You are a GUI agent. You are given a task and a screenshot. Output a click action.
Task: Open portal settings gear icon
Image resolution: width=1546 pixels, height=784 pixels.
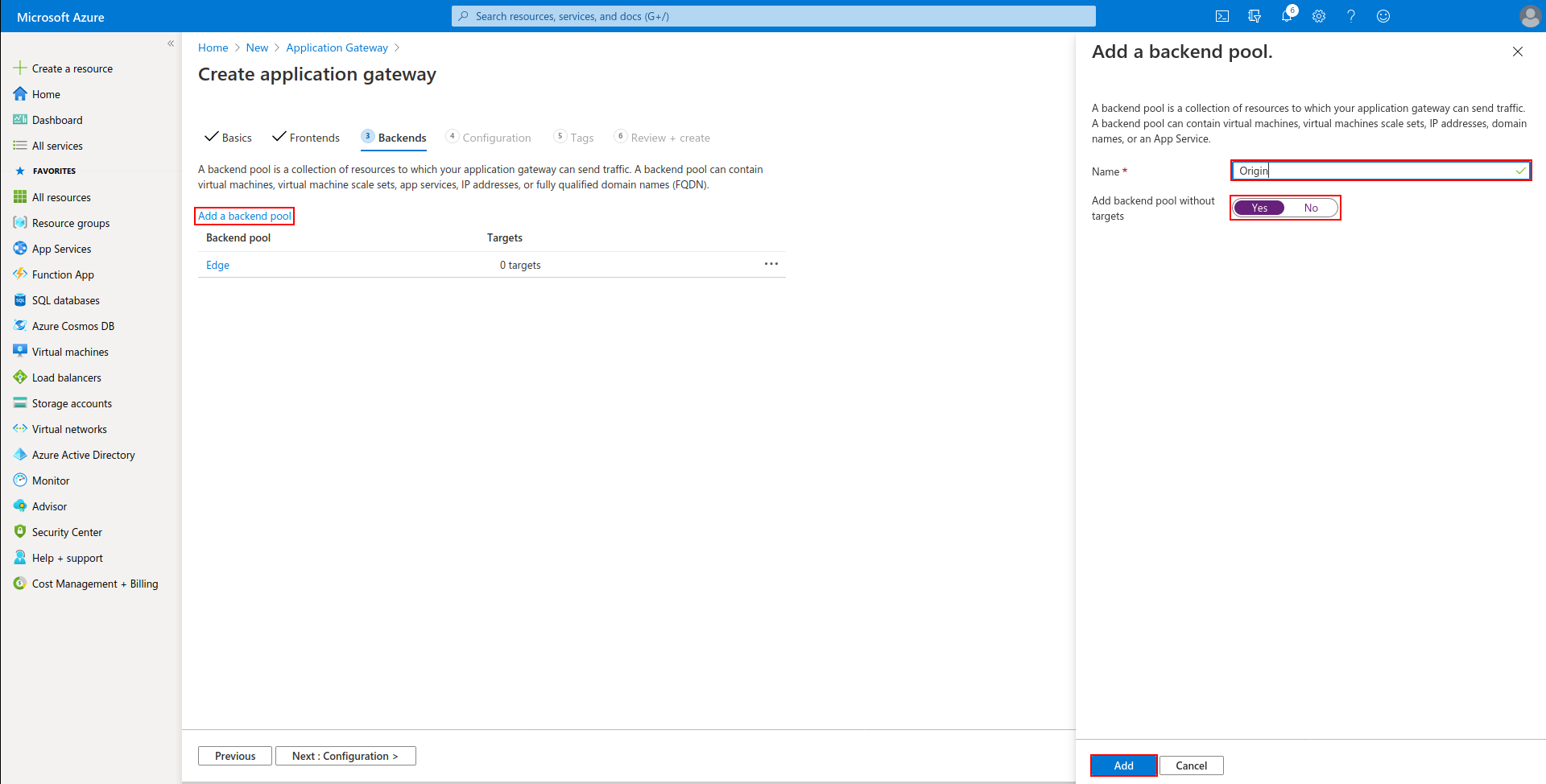(x=1319, y=16)
